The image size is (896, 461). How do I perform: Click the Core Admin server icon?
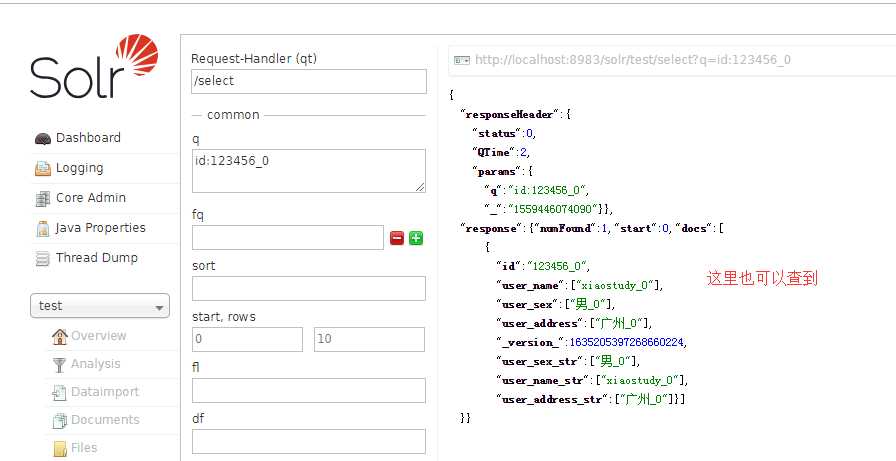point(43,198)
